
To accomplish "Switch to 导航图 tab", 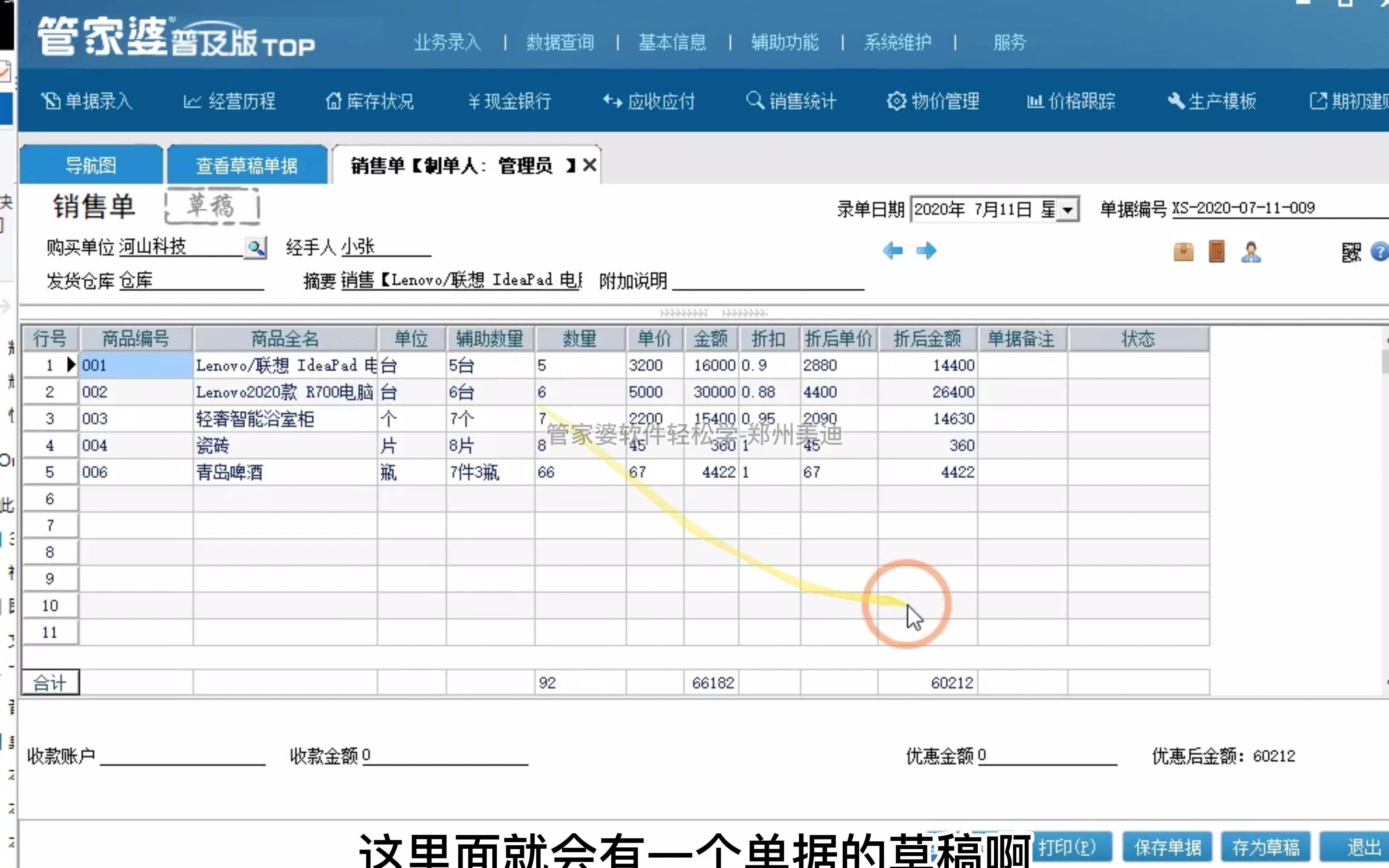I will [91, 165].
